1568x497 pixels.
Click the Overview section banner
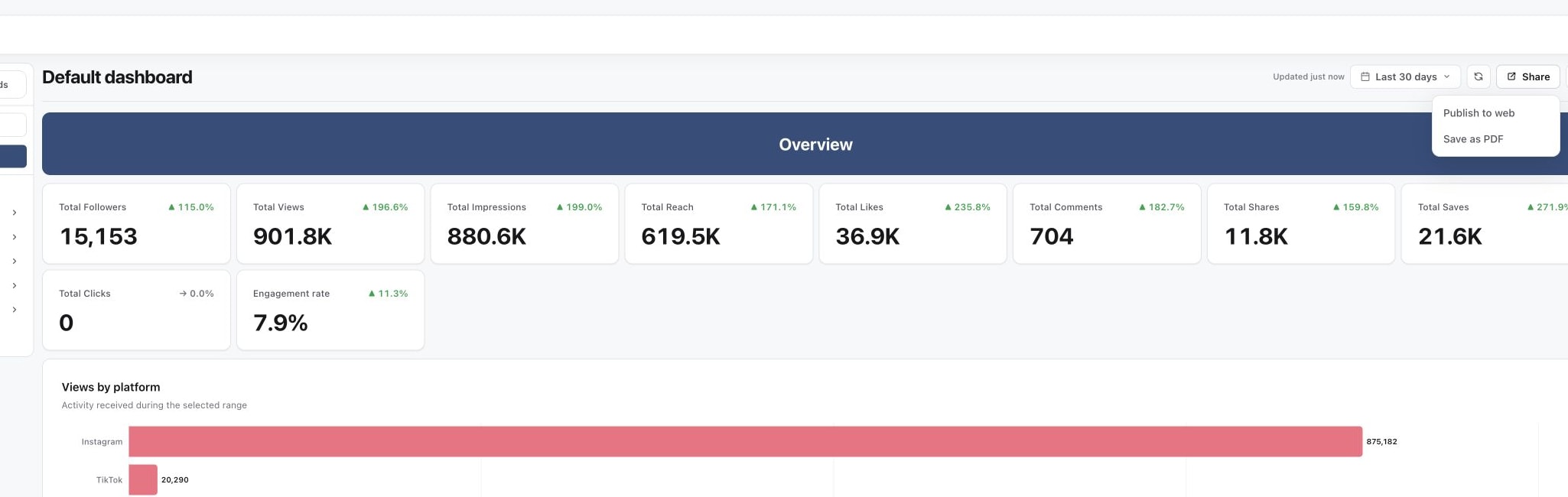pos(805,144)
